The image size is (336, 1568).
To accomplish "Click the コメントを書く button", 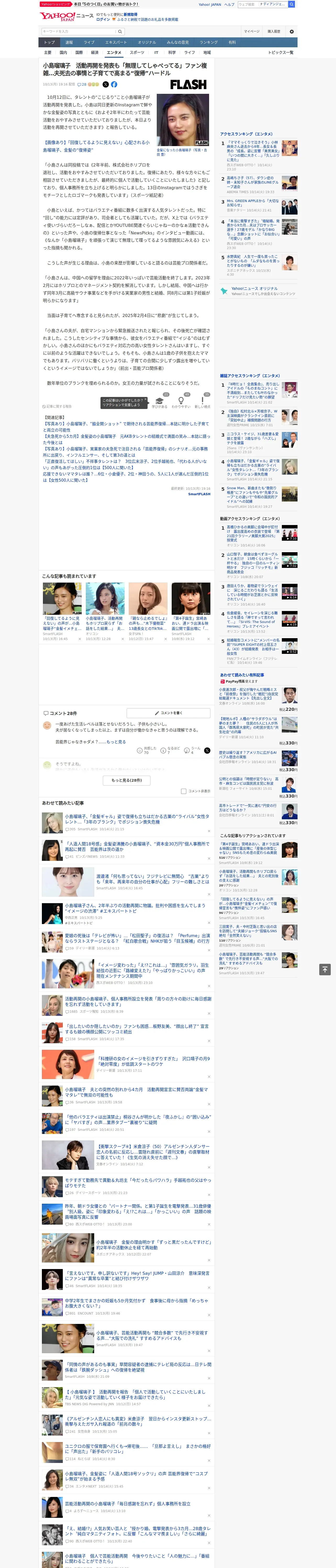I will click(168, 713).
